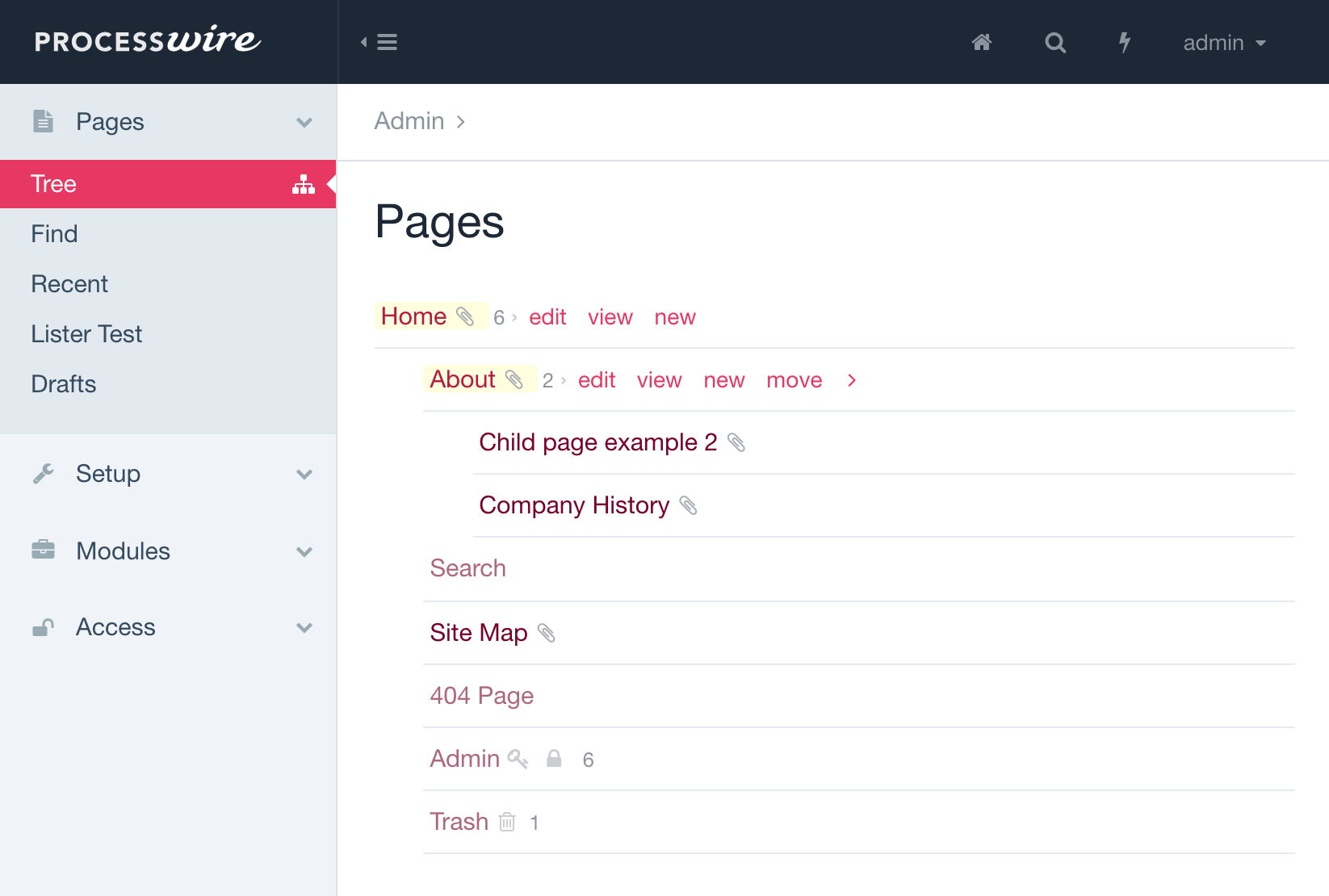The image size is (1329, 896).
Task: Click the Admin breadcrumb link
Action: [409, 121]
